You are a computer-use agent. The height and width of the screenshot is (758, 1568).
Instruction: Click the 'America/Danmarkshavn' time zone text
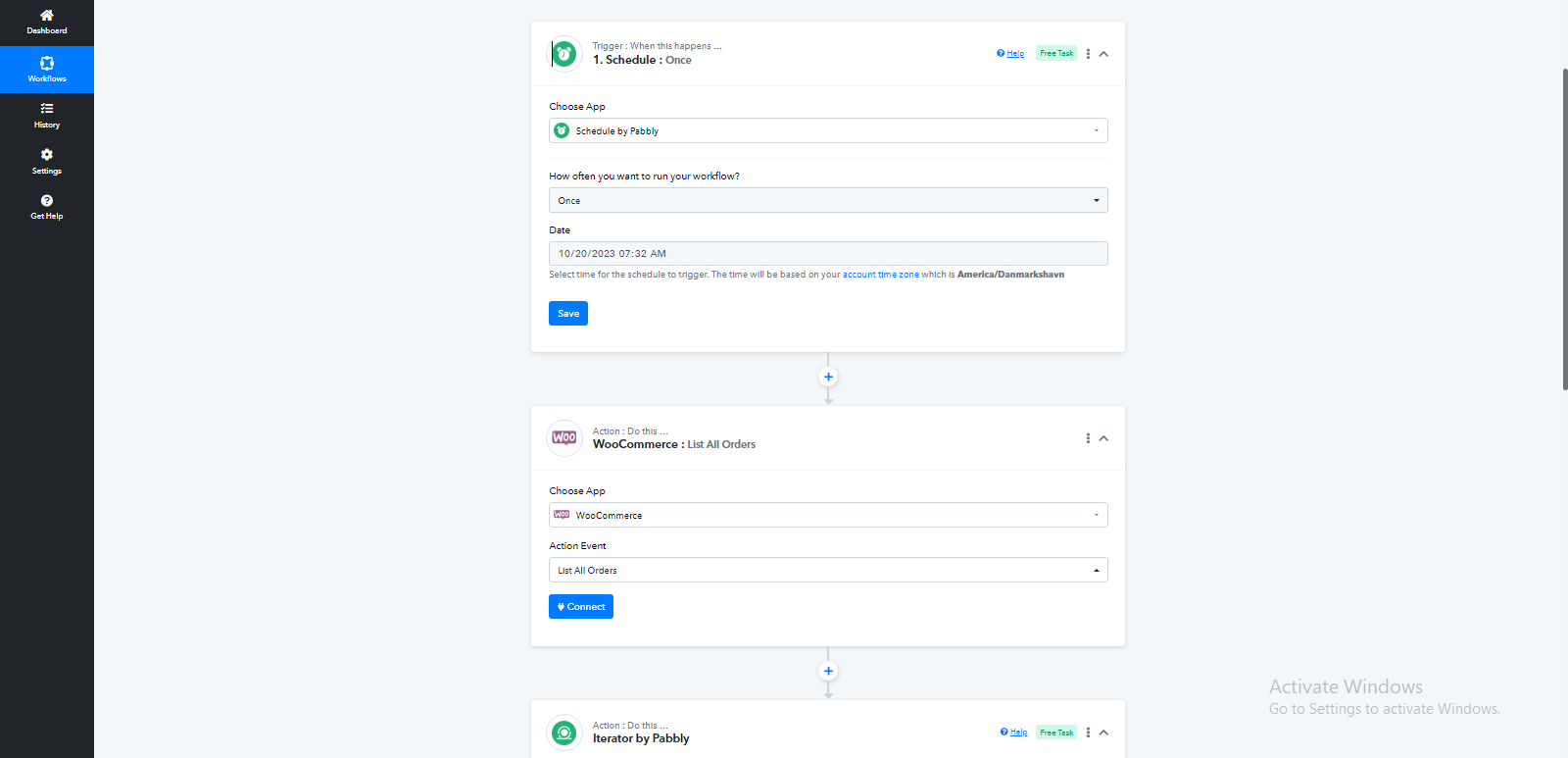pyautogui.click(x=1010, y=275)
